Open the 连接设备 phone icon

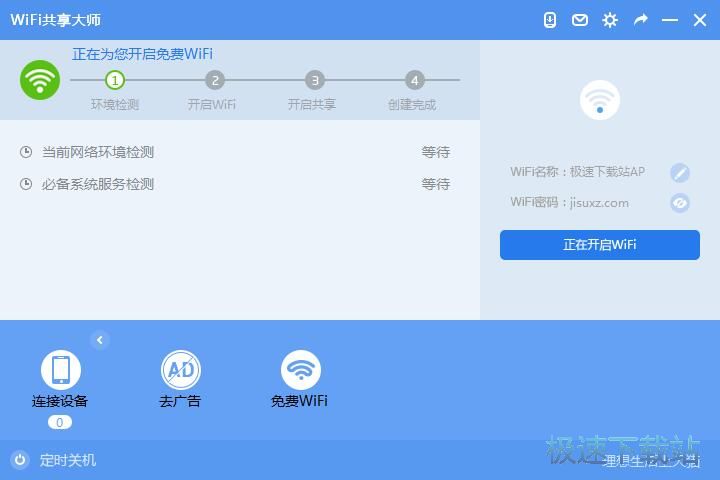point(60,370)
